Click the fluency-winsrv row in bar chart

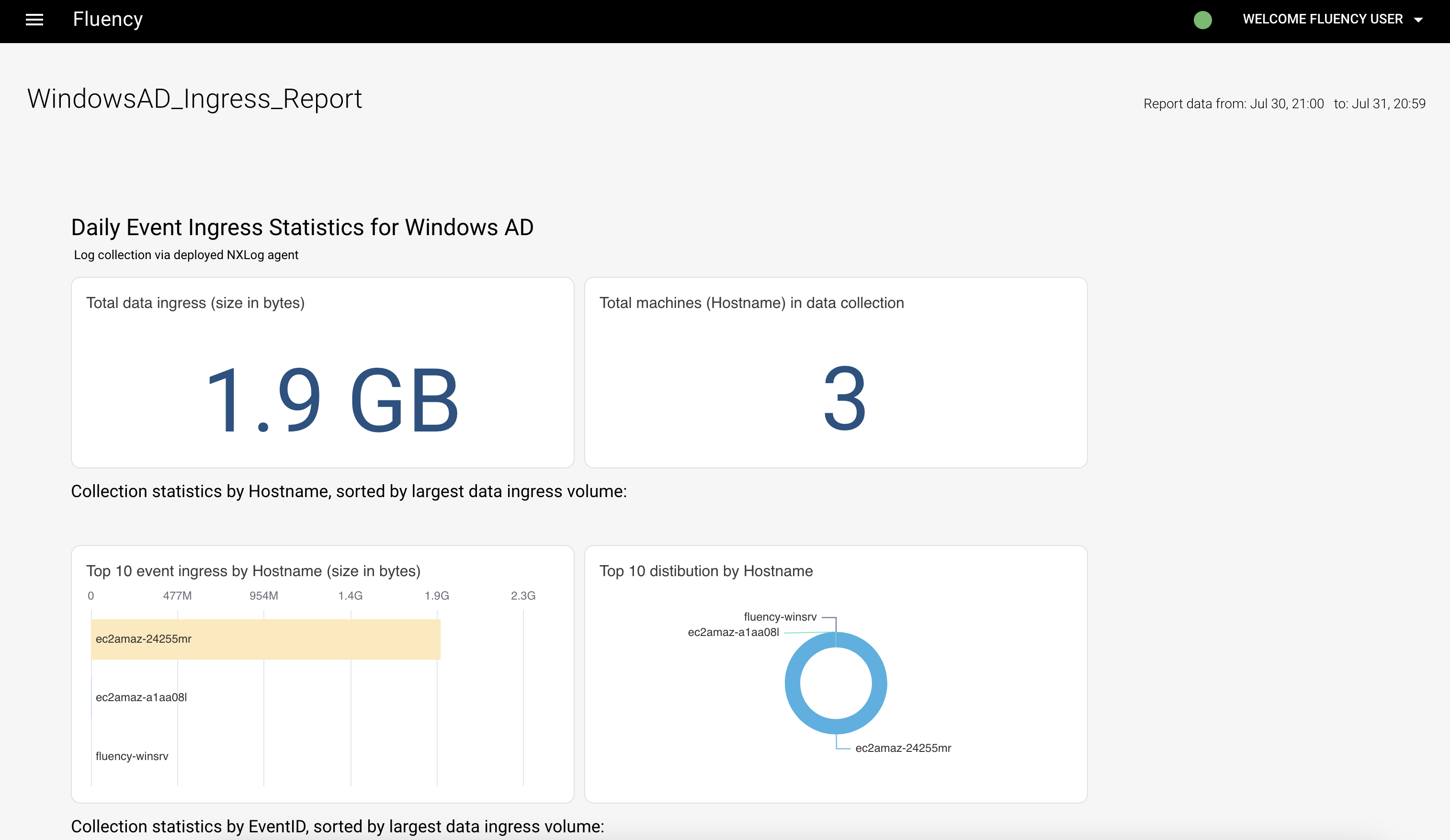132,756
